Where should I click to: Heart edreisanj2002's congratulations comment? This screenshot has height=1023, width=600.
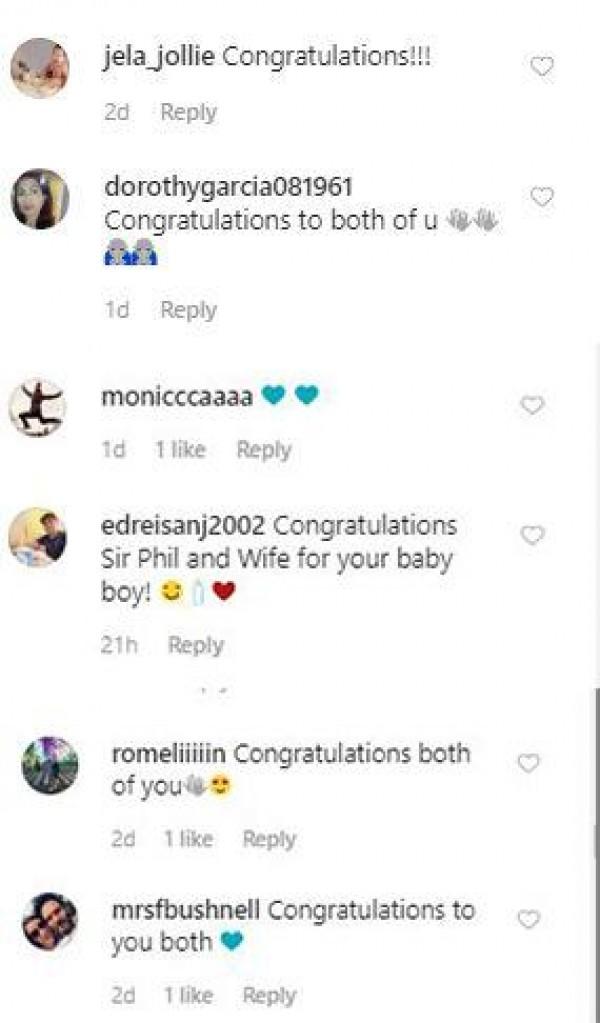(x=533, y=536)
